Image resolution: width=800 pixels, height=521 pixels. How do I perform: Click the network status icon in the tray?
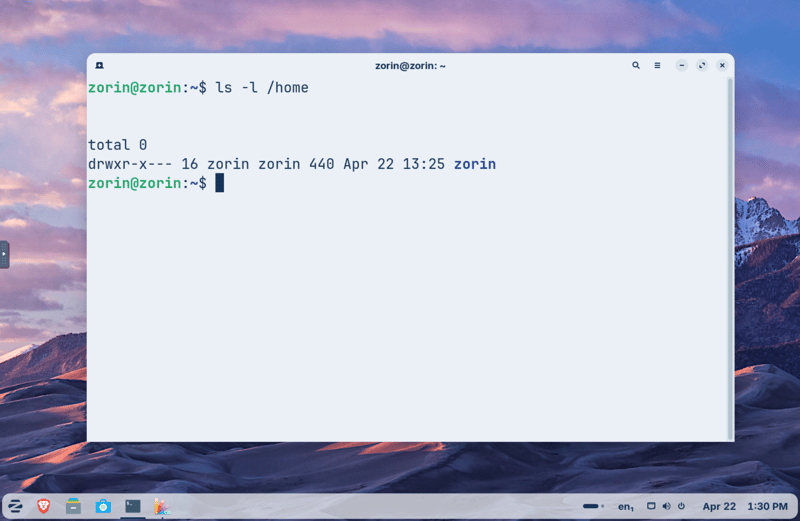[651, 506]
